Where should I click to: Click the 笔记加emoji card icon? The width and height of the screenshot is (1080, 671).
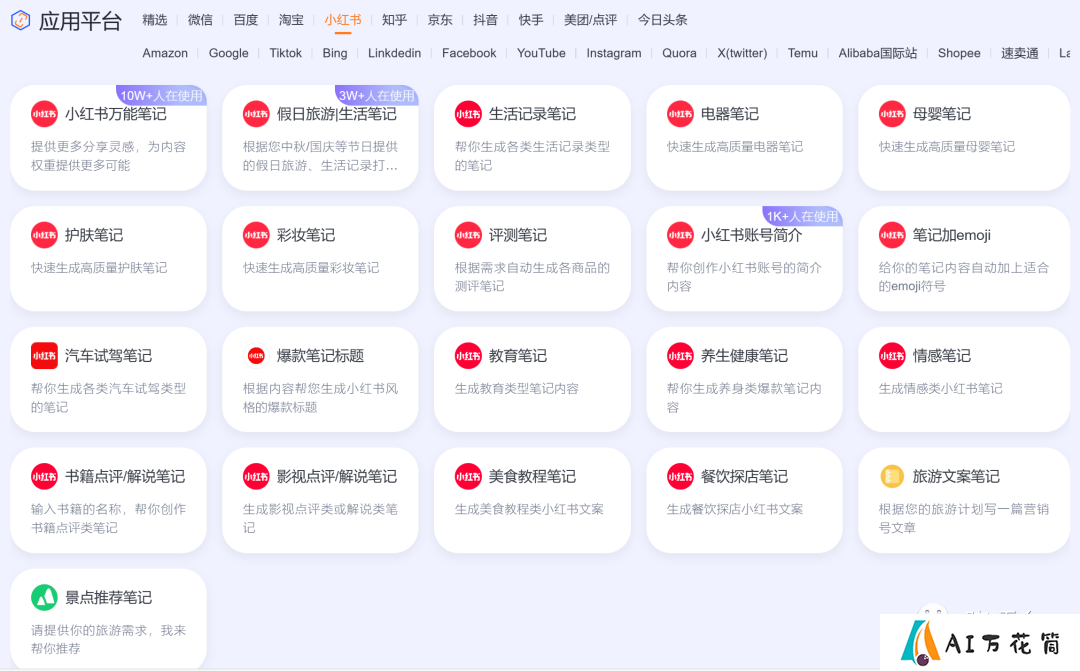pos(892,236)
